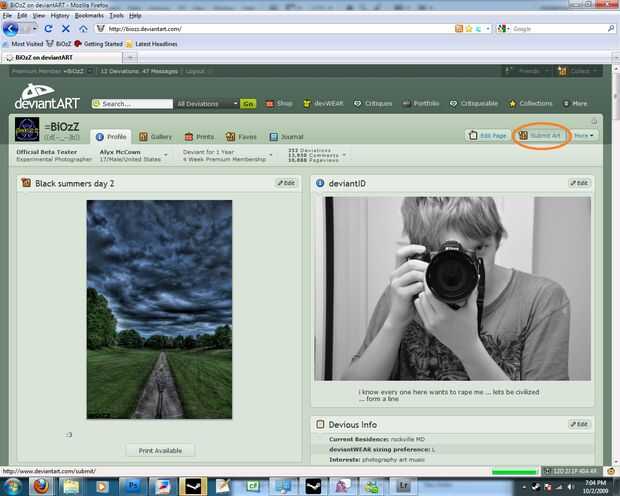Click Edit on the deviantID panel
620x496 pixels.
(579, 183)
